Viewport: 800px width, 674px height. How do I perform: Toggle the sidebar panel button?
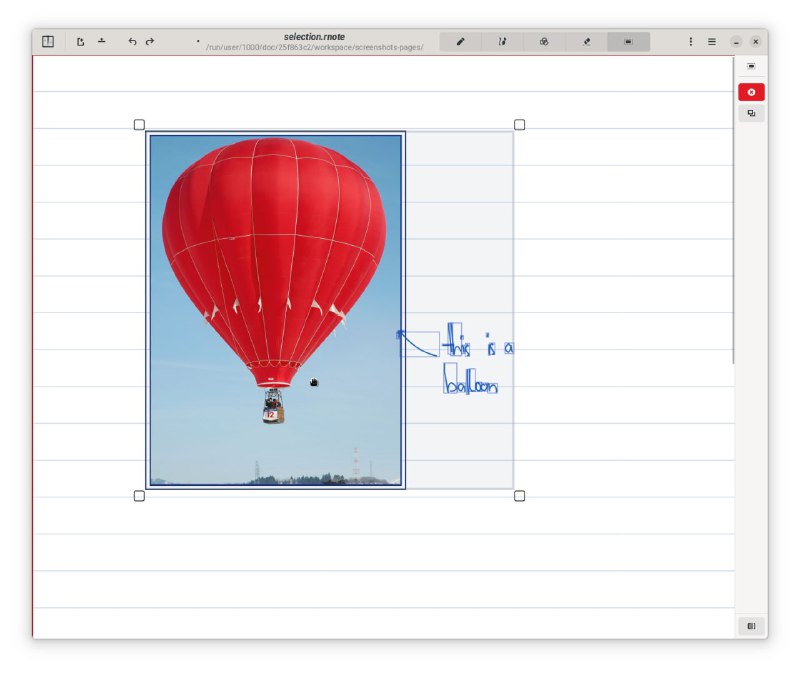[x=47, y=42]
